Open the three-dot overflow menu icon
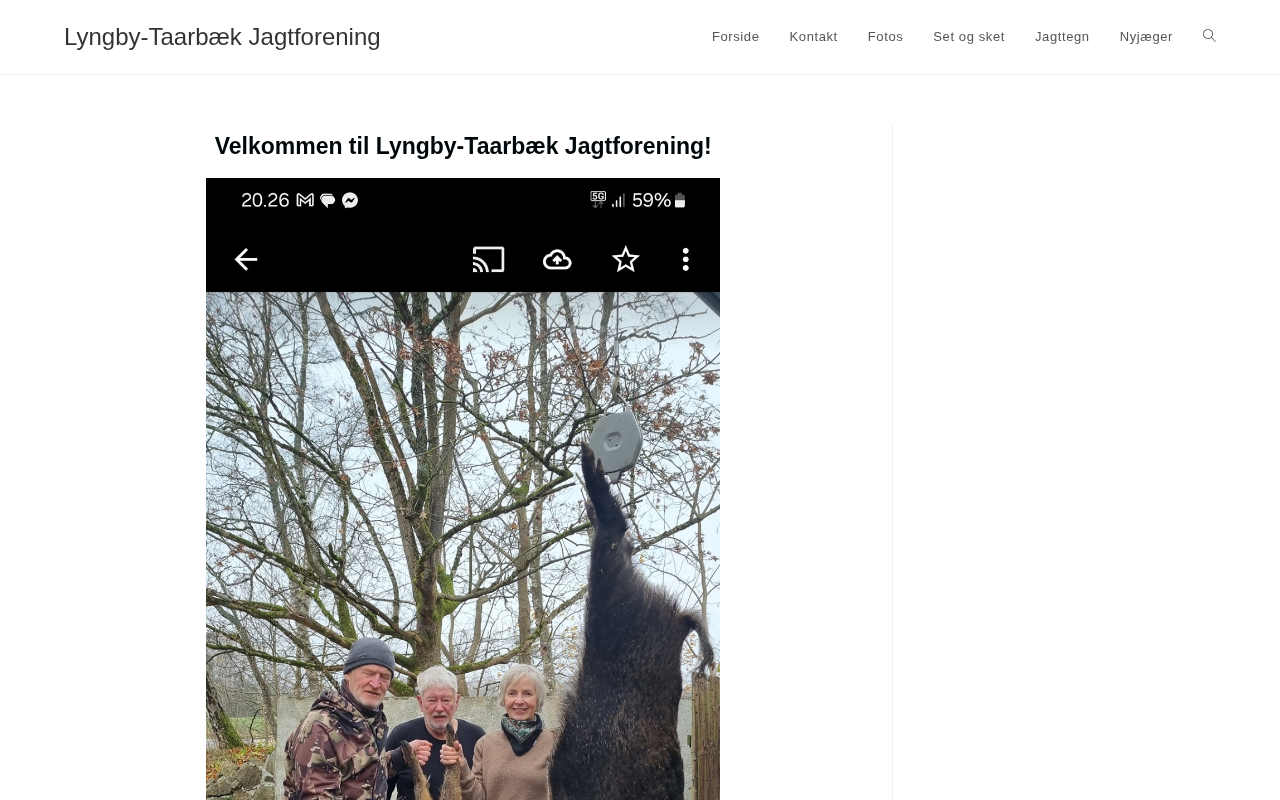1280x800 pixels. click(x=685, y=260)
